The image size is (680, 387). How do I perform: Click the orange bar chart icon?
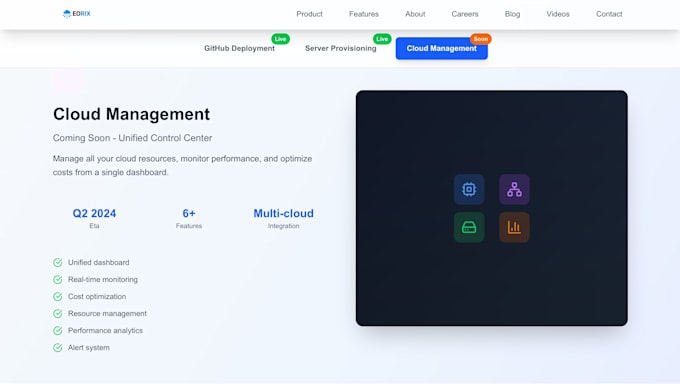coord(514,227)
